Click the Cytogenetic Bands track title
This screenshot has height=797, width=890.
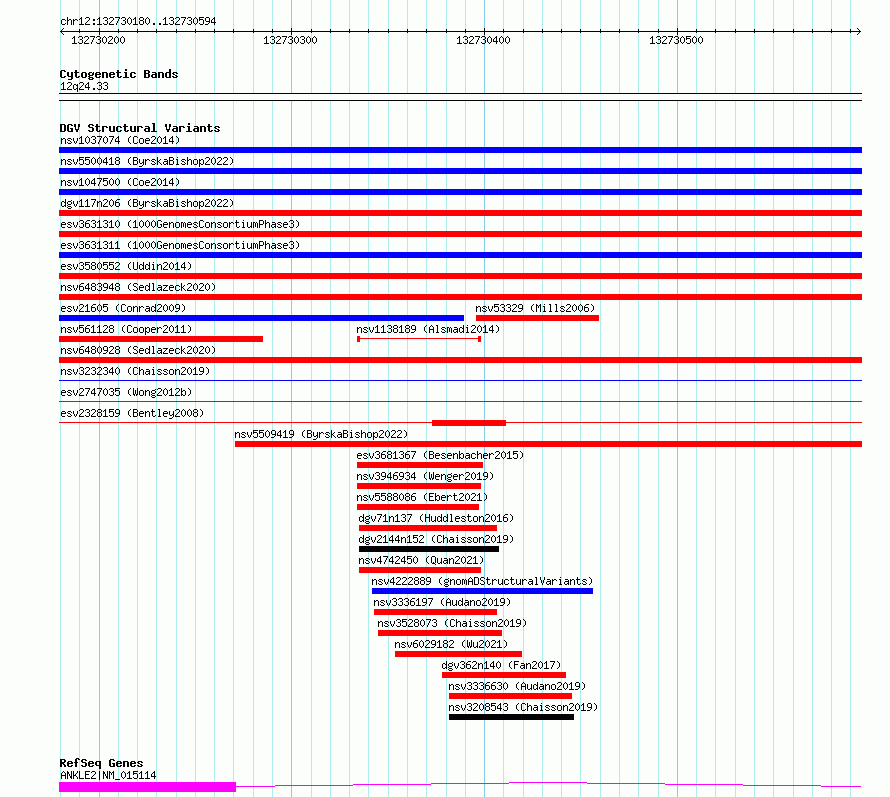[119, 74]
